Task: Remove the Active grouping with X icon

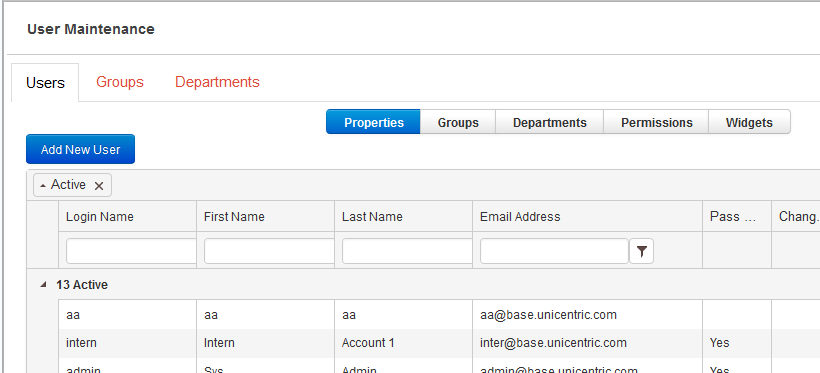Action: [99, 186]
